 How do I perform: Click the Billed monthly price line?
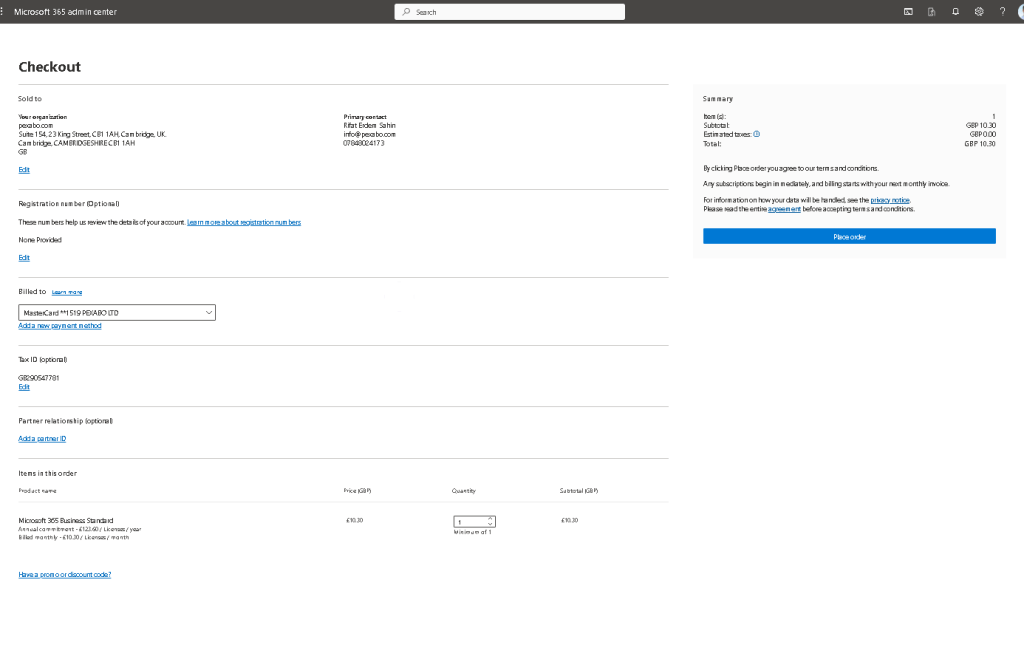74,538
